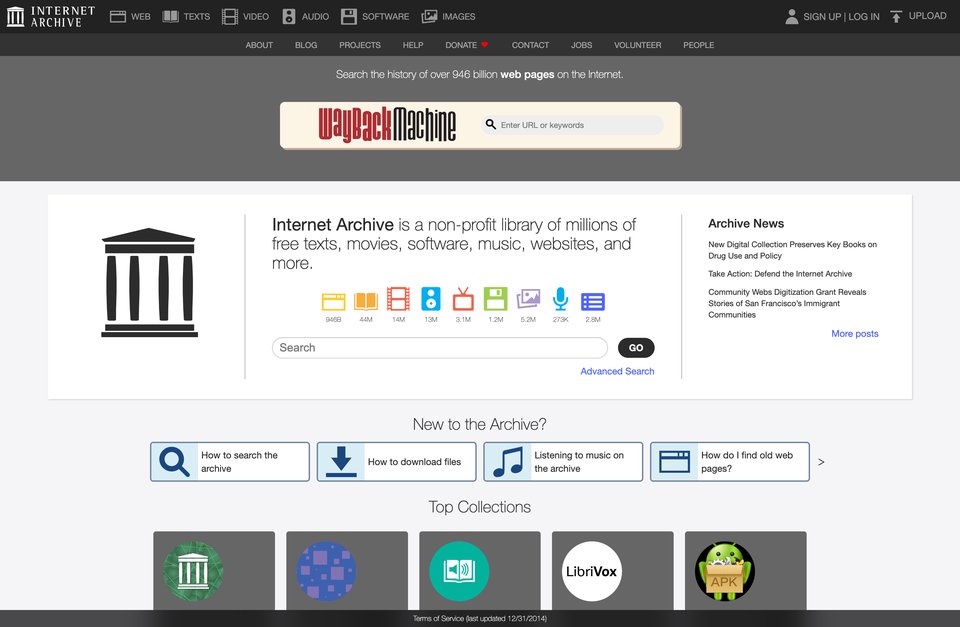Click the Log In link
Viewport: 960px width, 627px height.
pos(863,17)
